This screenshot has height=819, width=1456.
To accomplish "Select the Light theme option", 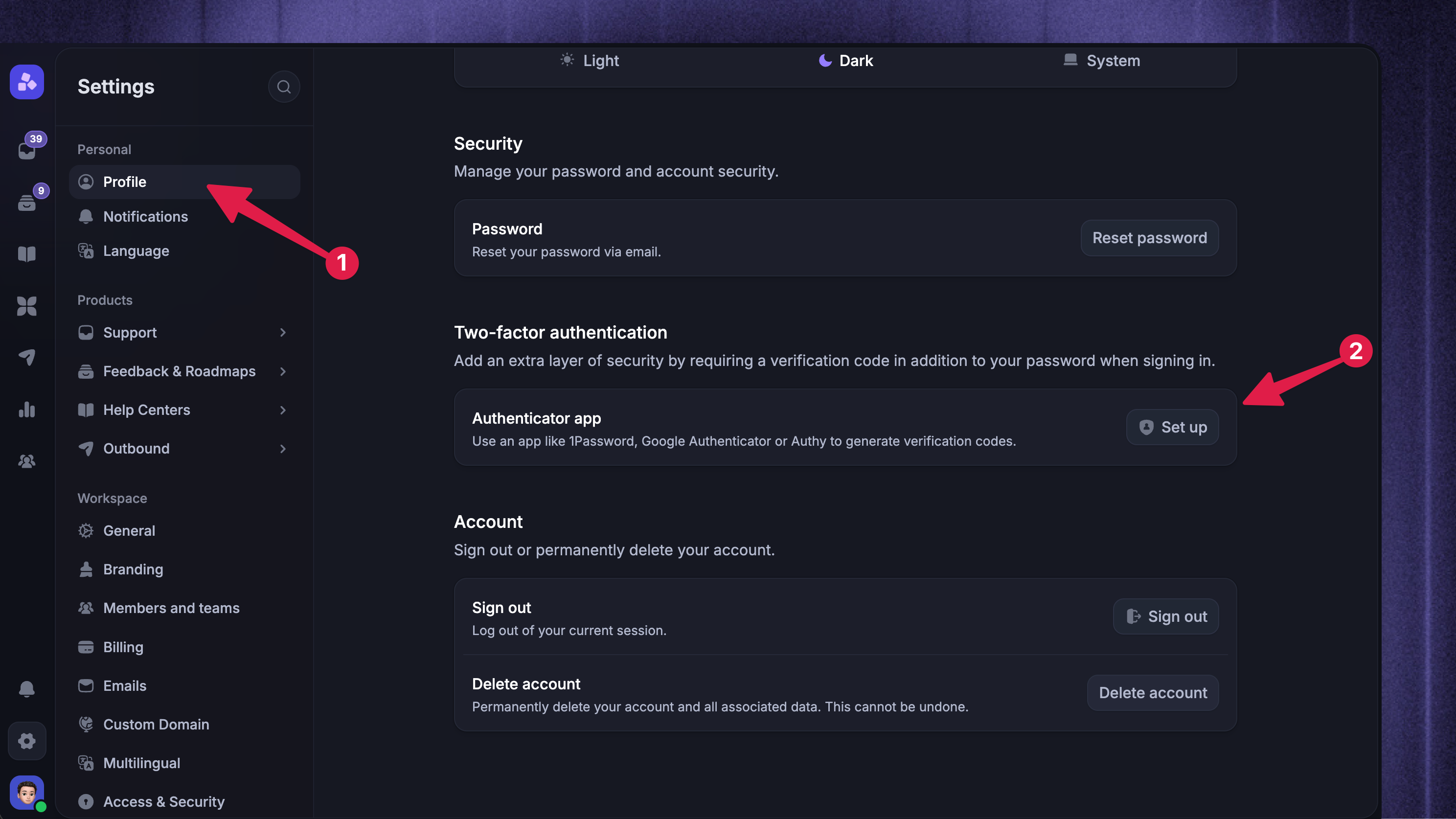I will click(590, 61).
